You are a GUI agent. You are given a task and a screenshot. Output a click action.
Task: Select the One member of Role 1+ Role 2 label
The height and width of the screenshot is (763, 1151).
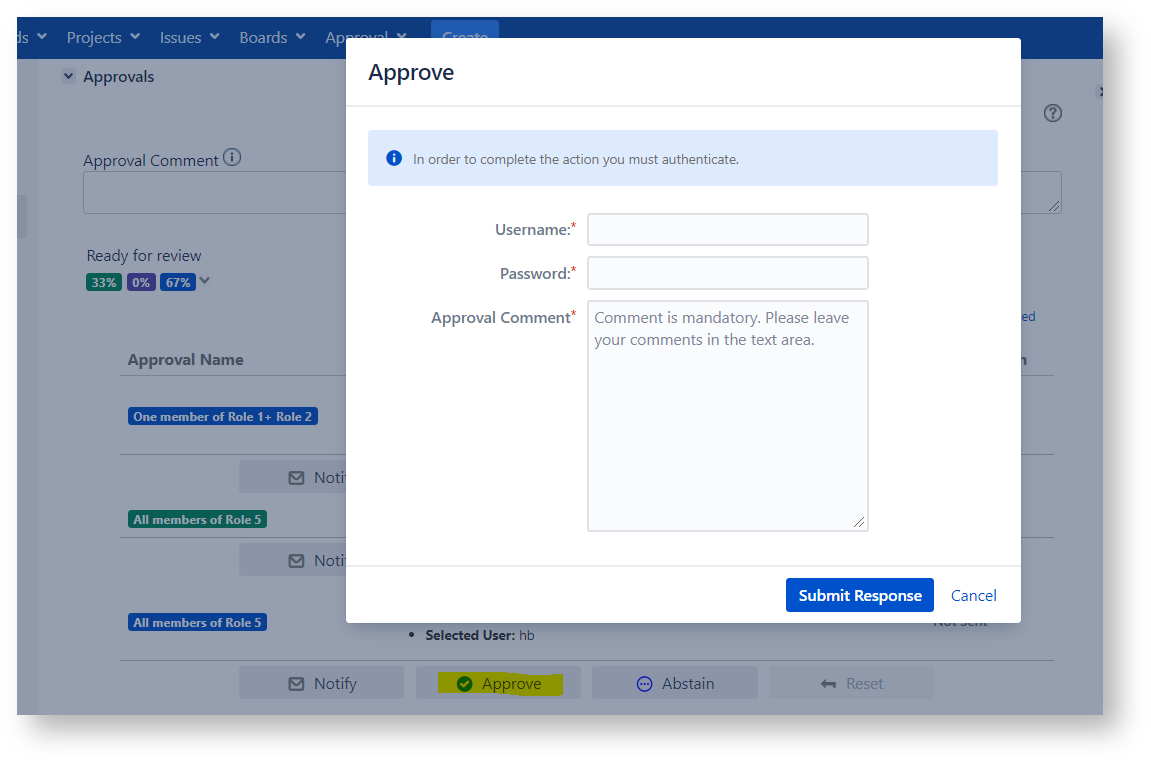point(222,416)
